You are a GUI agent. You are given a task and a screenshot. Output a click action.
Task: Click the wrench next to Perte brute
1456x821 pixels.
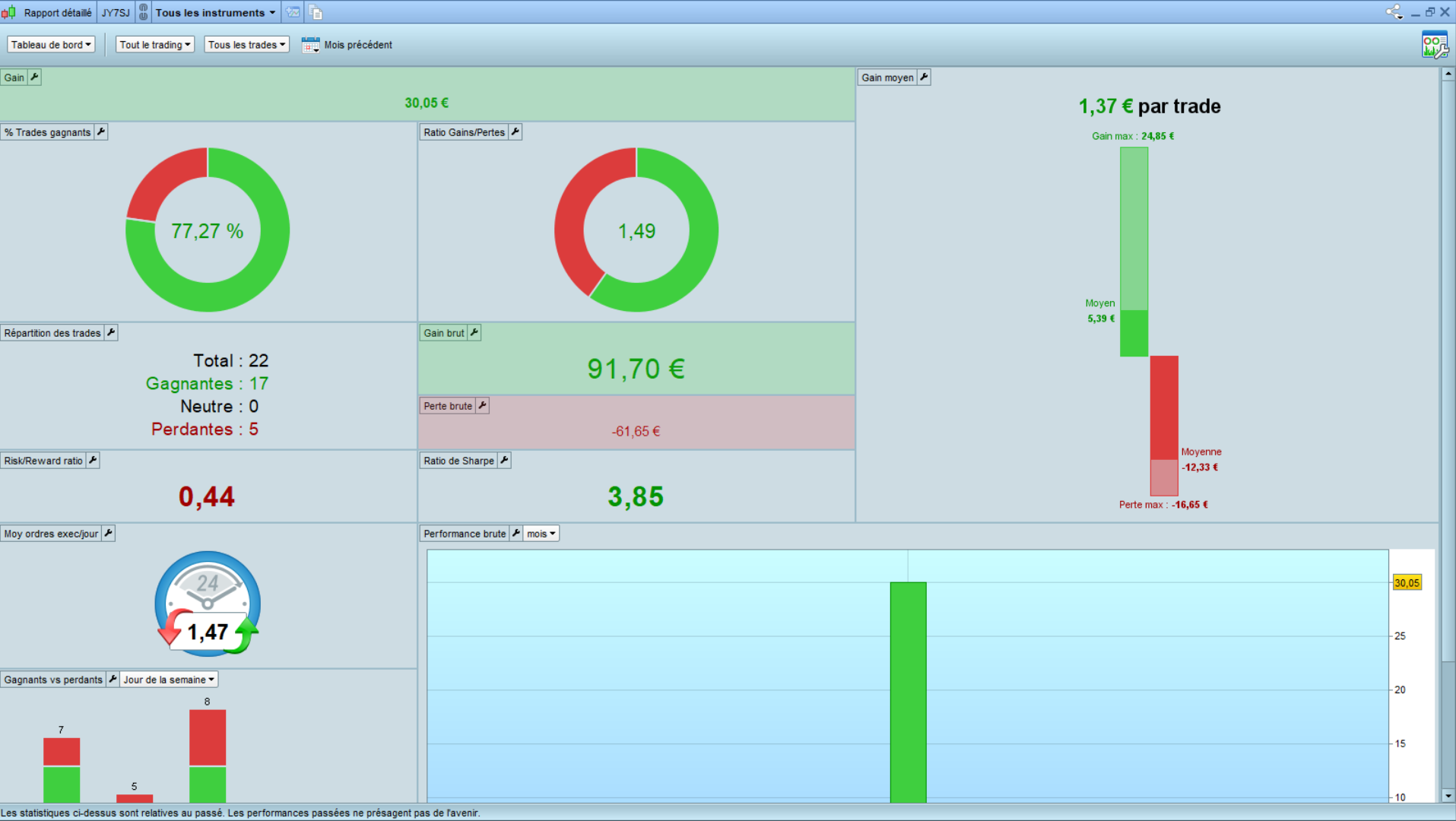click(482, 406)
